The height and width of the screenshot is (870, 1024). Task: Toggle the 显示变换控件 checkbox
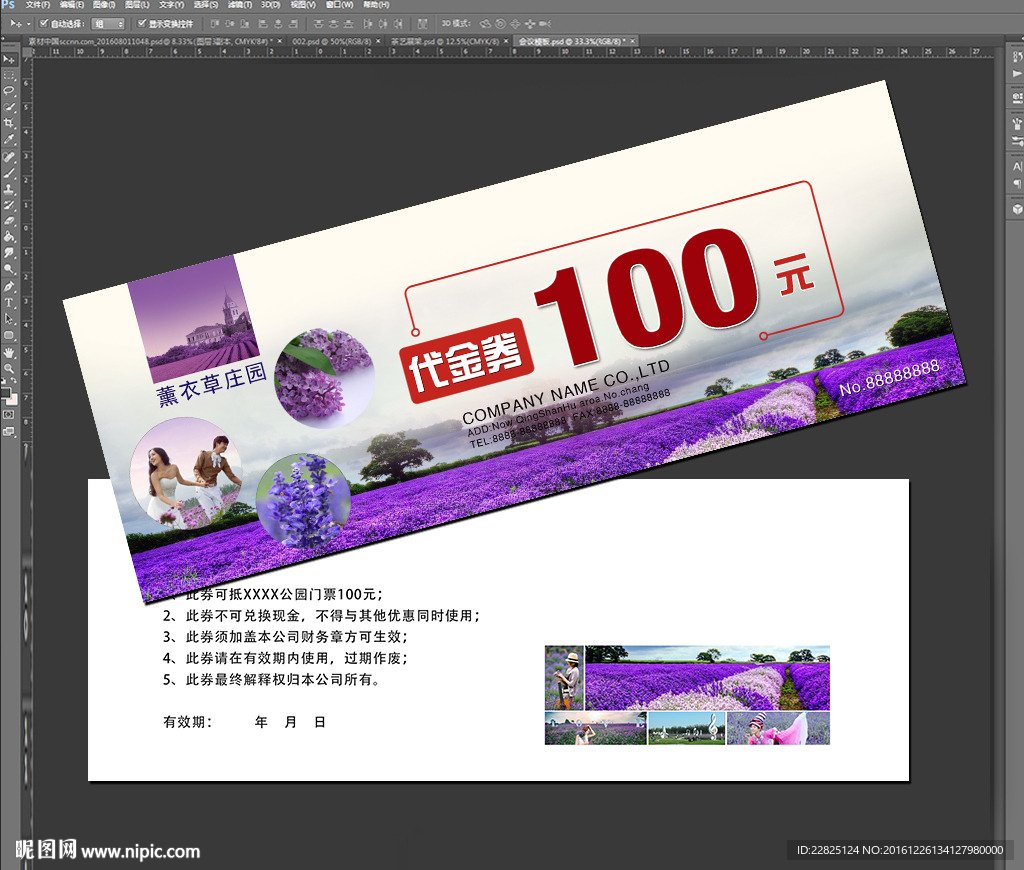[x=141, y=23]
